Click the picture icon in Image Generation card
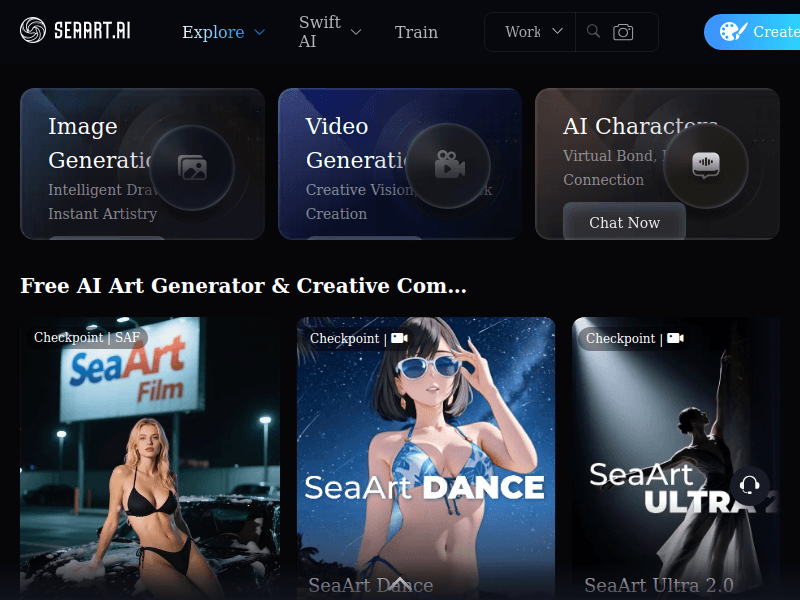Image resolution: width=800 pixels, height=600 pixels. point(192,167)
